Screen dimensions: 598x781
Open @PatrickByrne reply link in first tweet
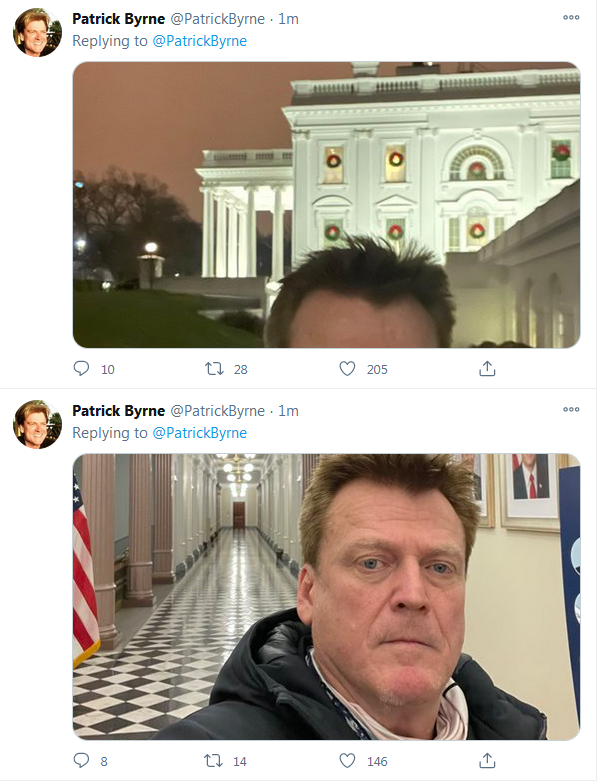[x=200, y=41]
